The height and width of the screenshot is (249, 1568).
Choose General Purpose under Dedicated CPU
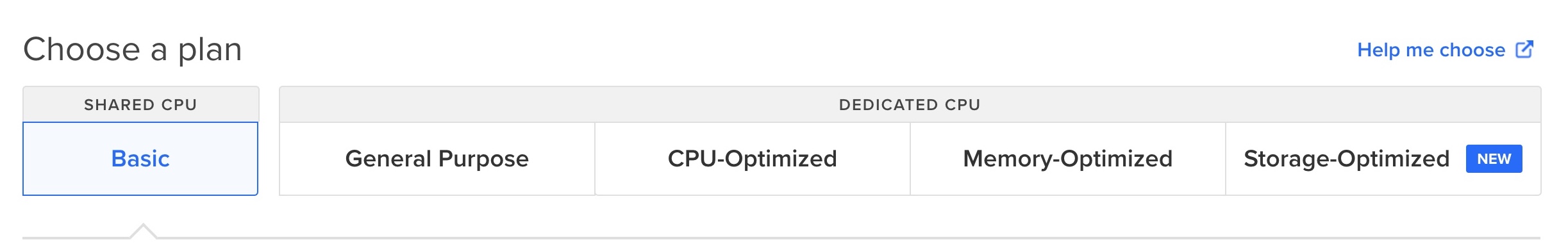pyautogui.click(x=437, y=159)
